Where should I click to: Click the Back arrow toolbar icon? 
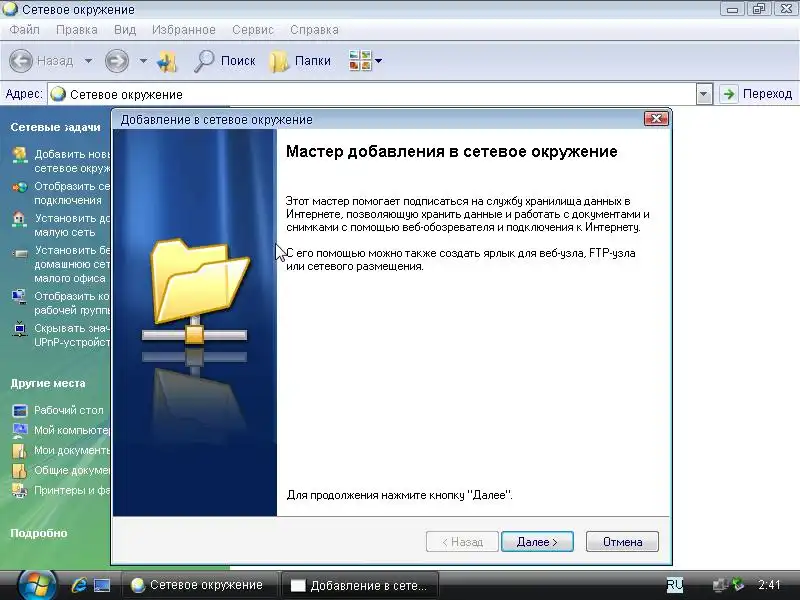click(21, 61)
